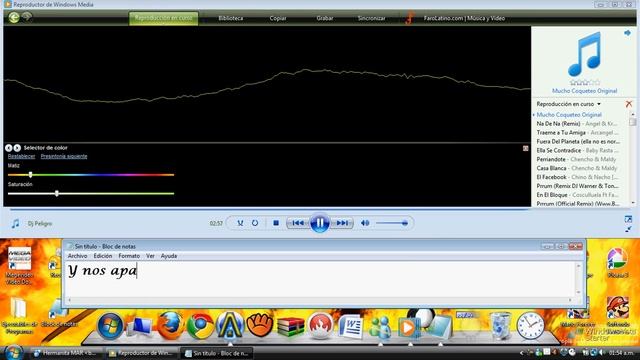
Task: Show next enhancement panel arrow
Action: pos(17,148)
